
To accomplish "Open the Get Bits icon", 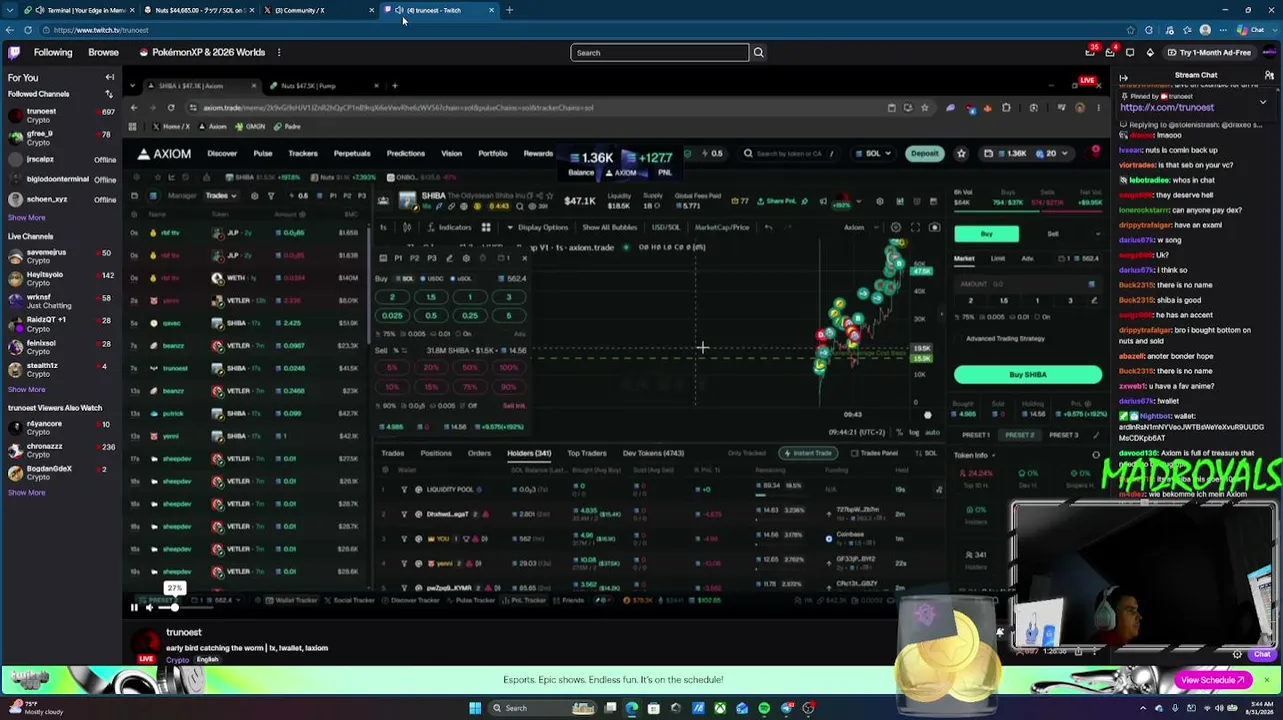I will [x=1150, y=52].
